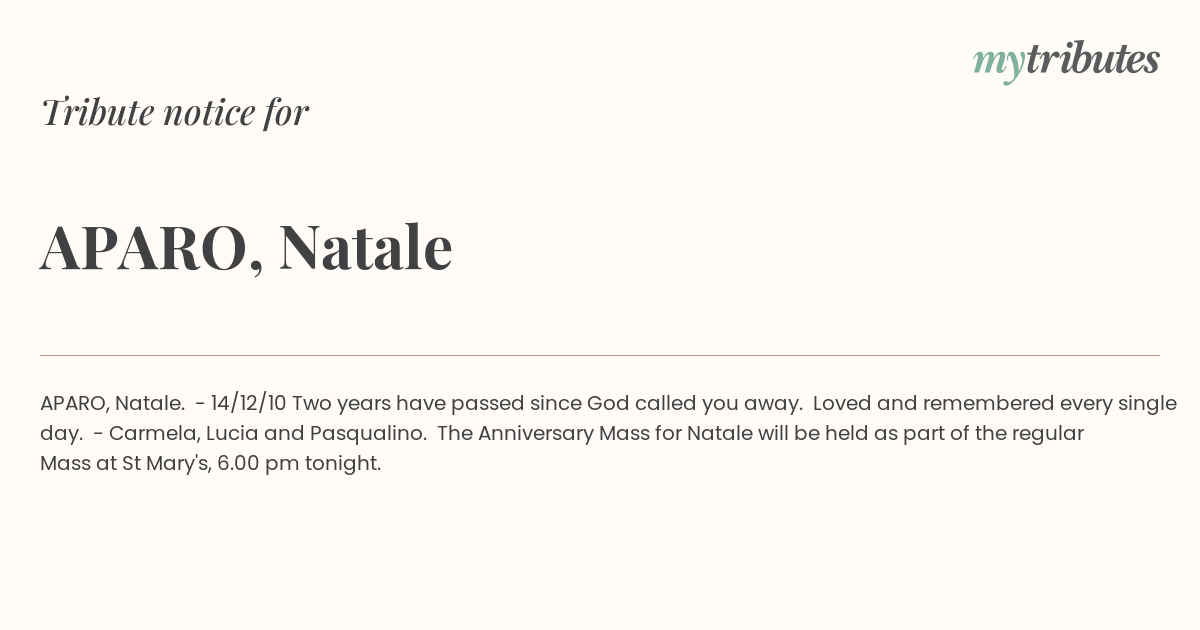Click the words "God called you away"

pyautogui.click(x=695, y=404)
